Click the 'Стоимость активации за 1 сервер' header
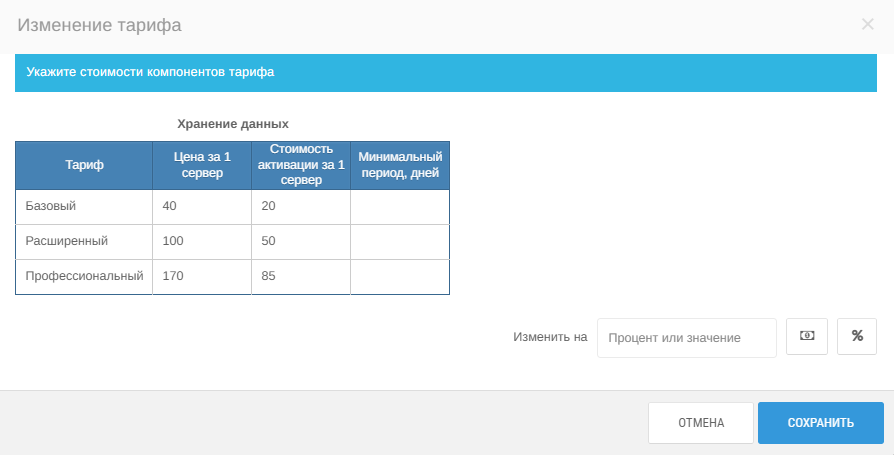 (x=301, y=165)
